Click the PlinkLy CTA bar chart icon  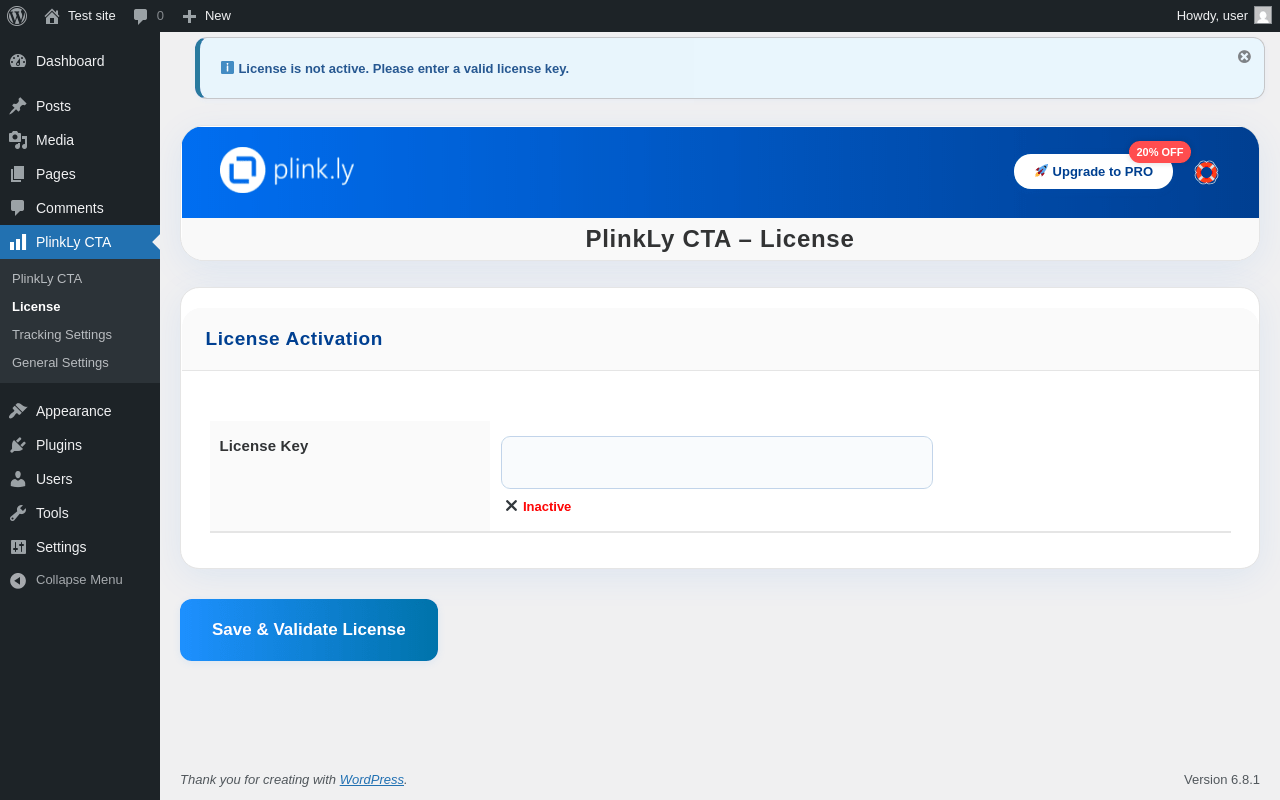[18, 242]
